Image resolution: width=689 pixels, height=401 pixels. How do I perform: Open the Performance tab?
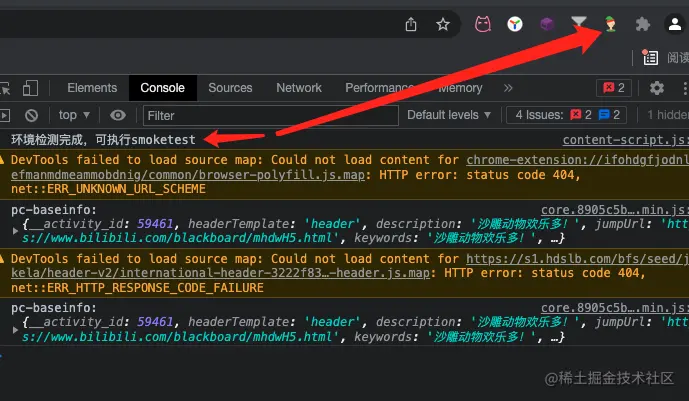tap(379, 88)
